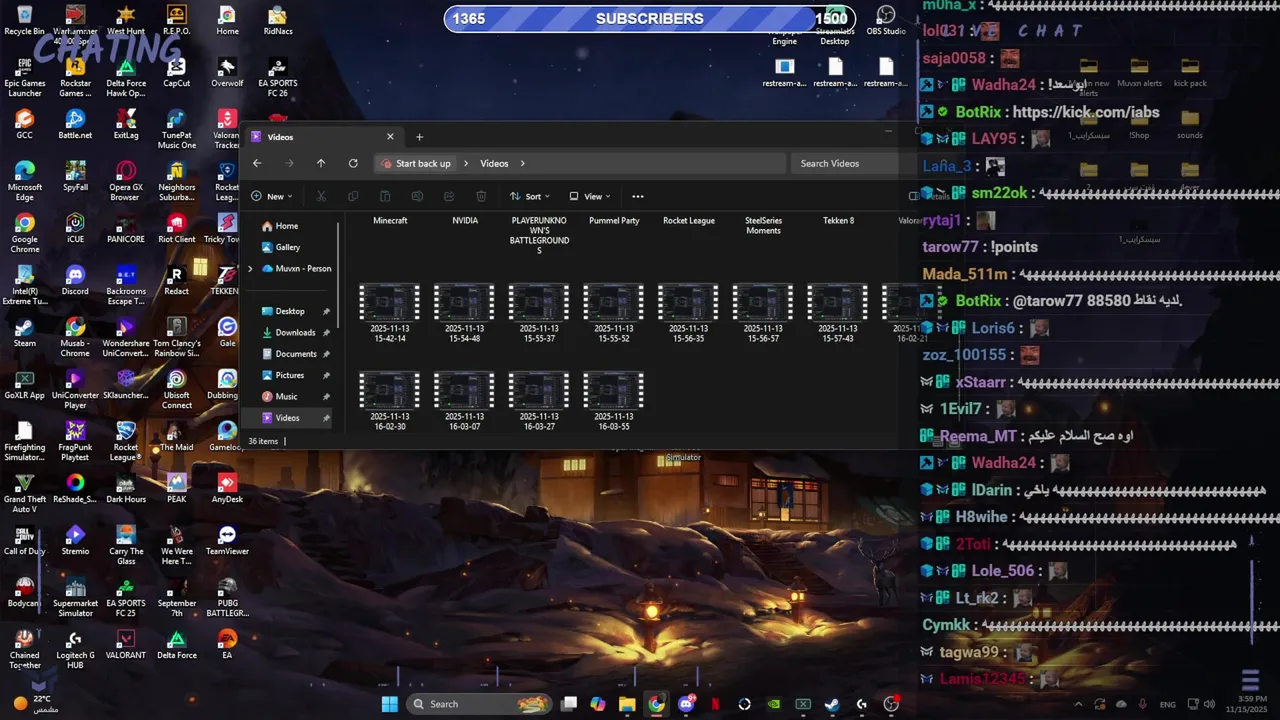Select Epic Games Launcher desktop icon
This screenshot has height=720, width=1280.
click(24, 76)
